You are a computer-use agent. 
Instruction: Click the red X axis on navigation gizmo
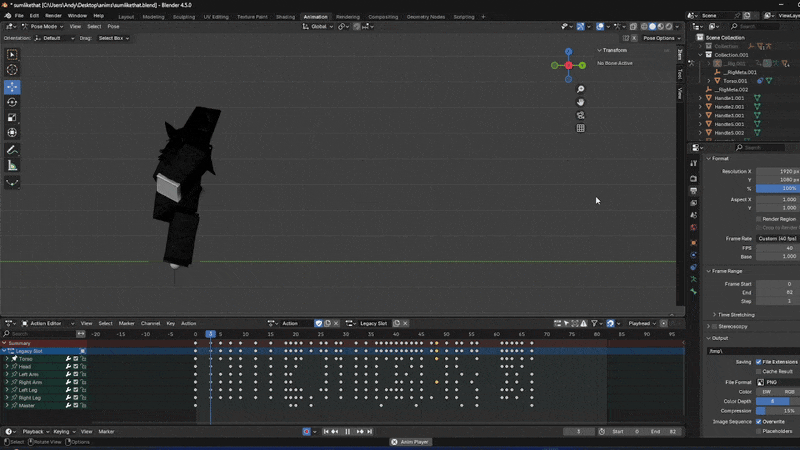[x=568, y=65]
